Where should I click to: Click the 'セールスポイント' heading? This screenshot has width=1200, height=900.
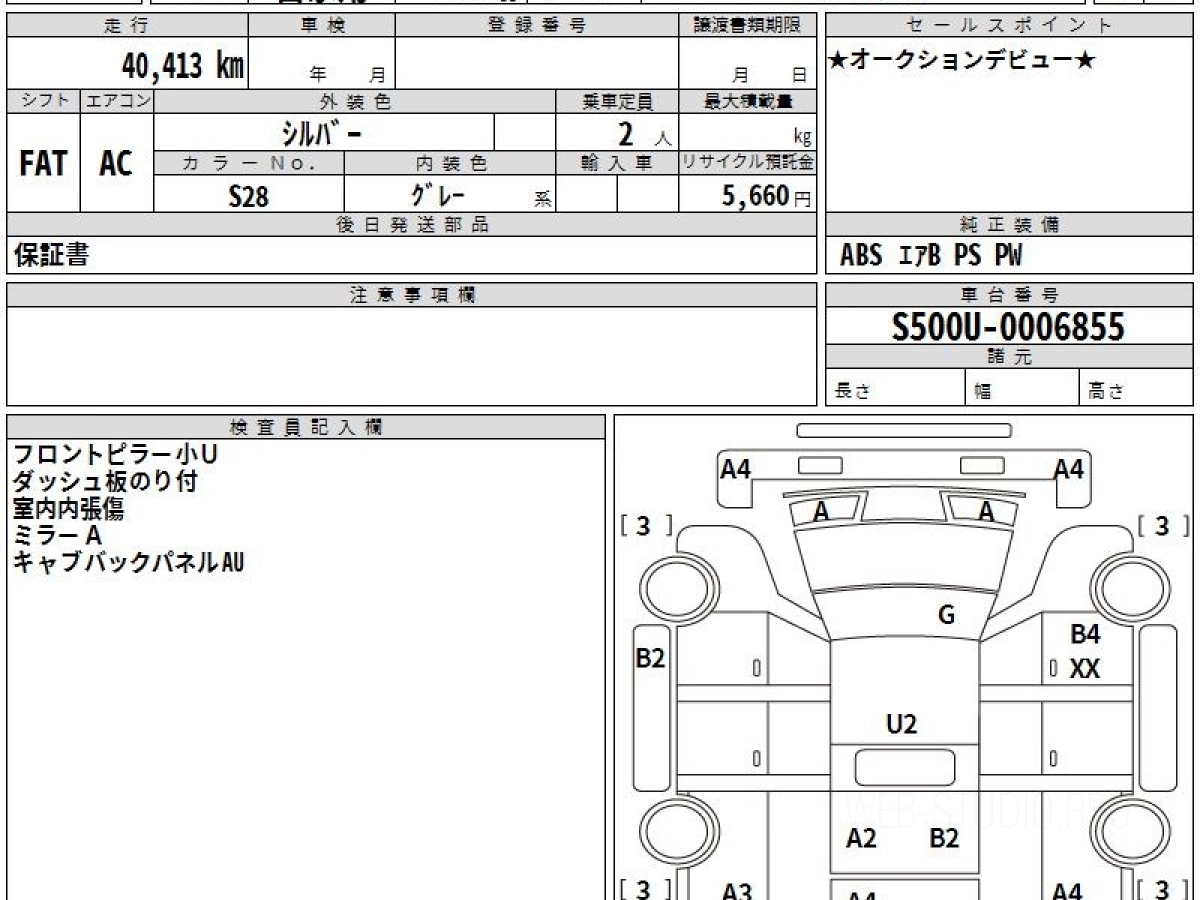1010,26
